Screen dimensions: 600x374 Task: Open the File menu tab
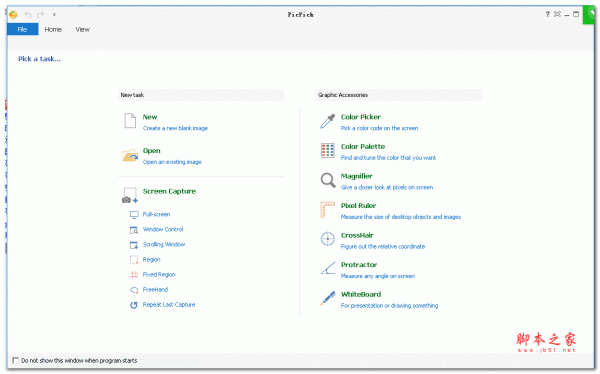[x=23, y=29]
